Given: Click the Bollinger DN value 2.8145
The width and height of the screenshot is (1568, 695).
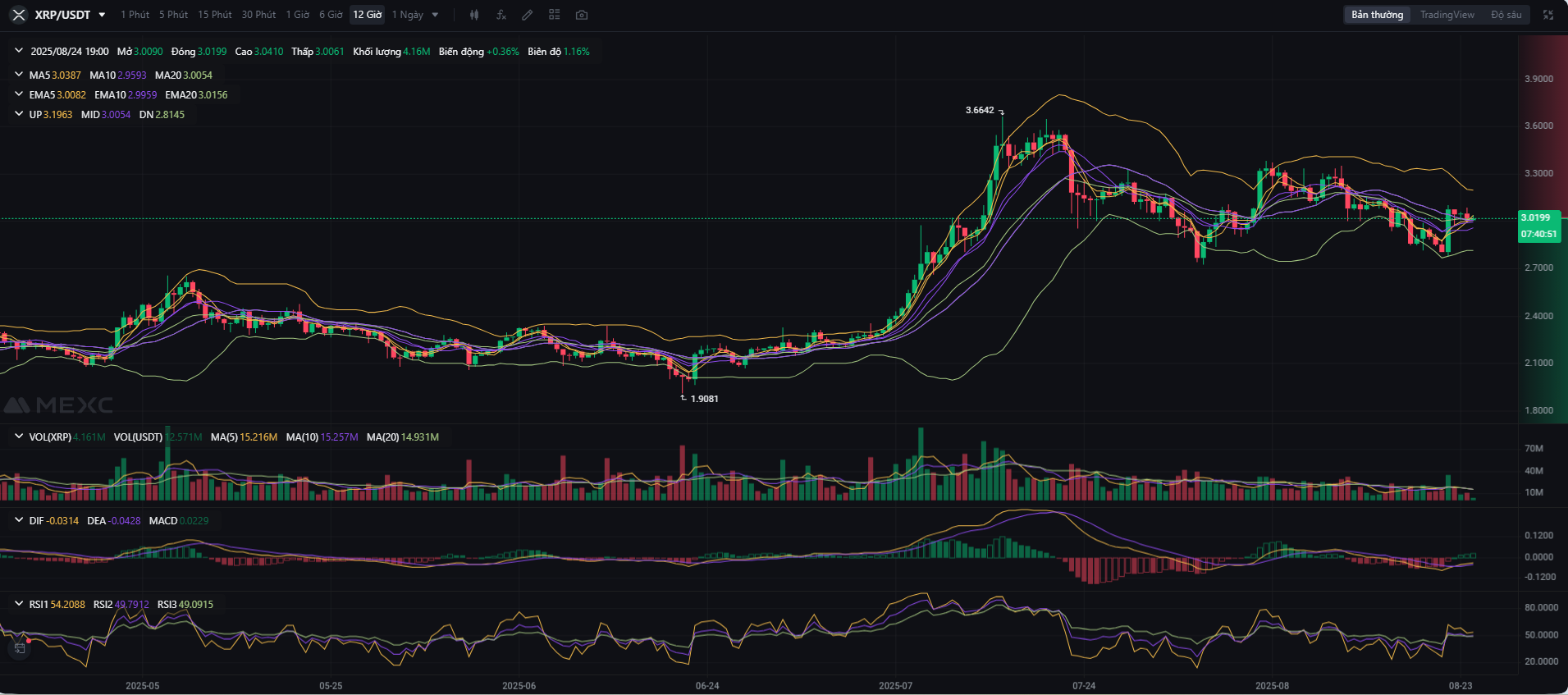Looking at the screenshot, I should pyautogui.click(x=170, y=114).
